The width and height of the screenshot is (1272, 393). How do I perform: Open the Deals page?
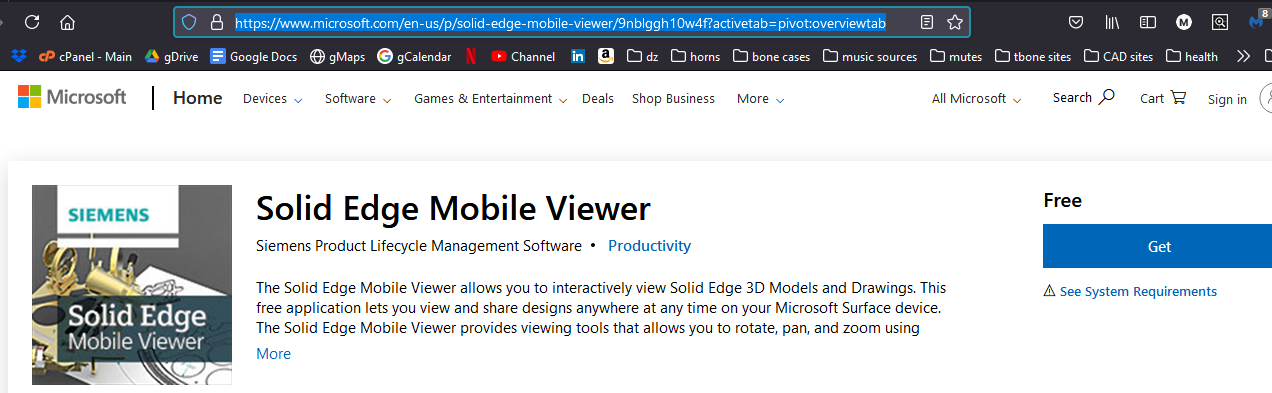pos(598,98)
